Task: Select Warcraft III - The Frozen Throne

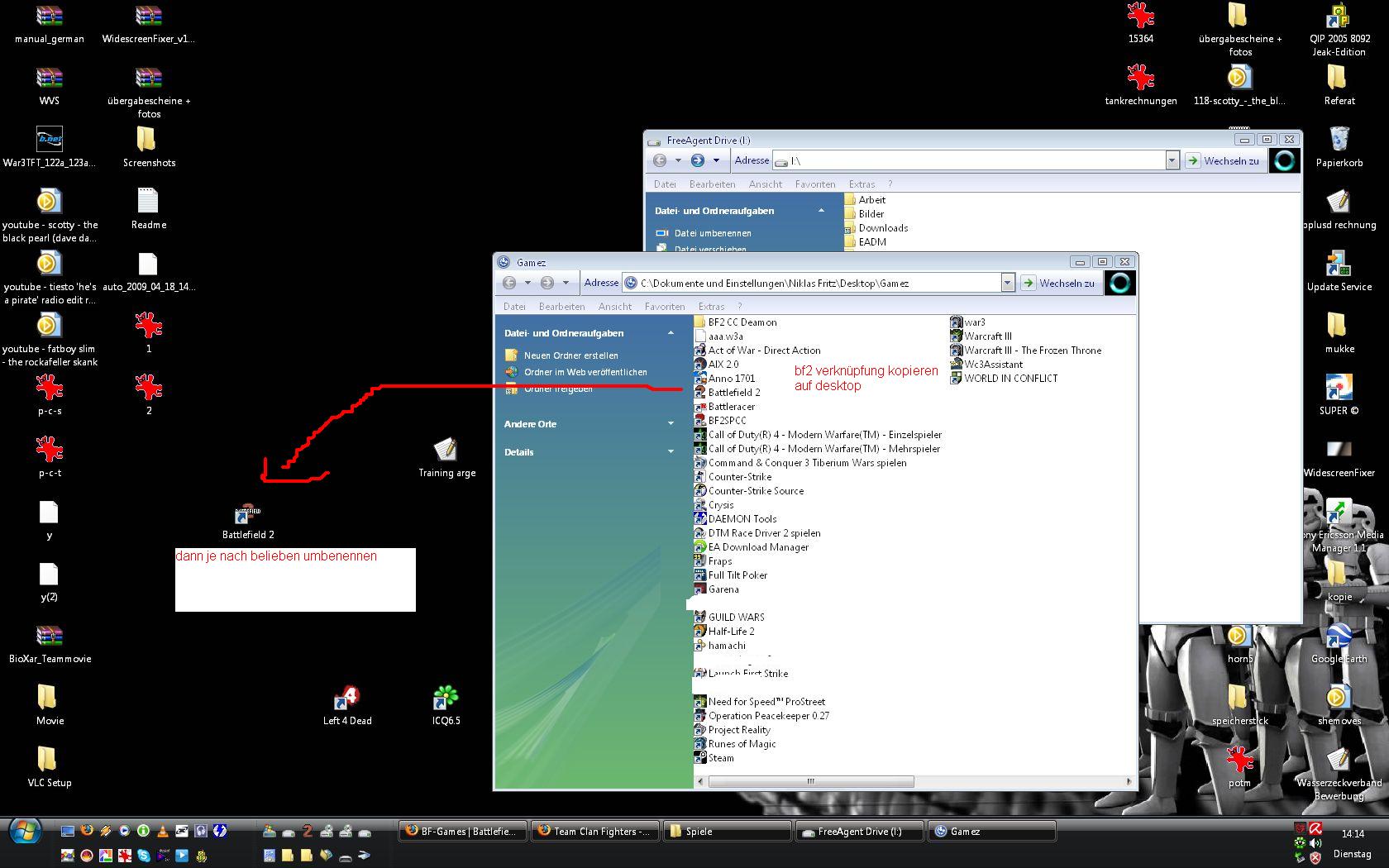Action: click(1026, 351)
